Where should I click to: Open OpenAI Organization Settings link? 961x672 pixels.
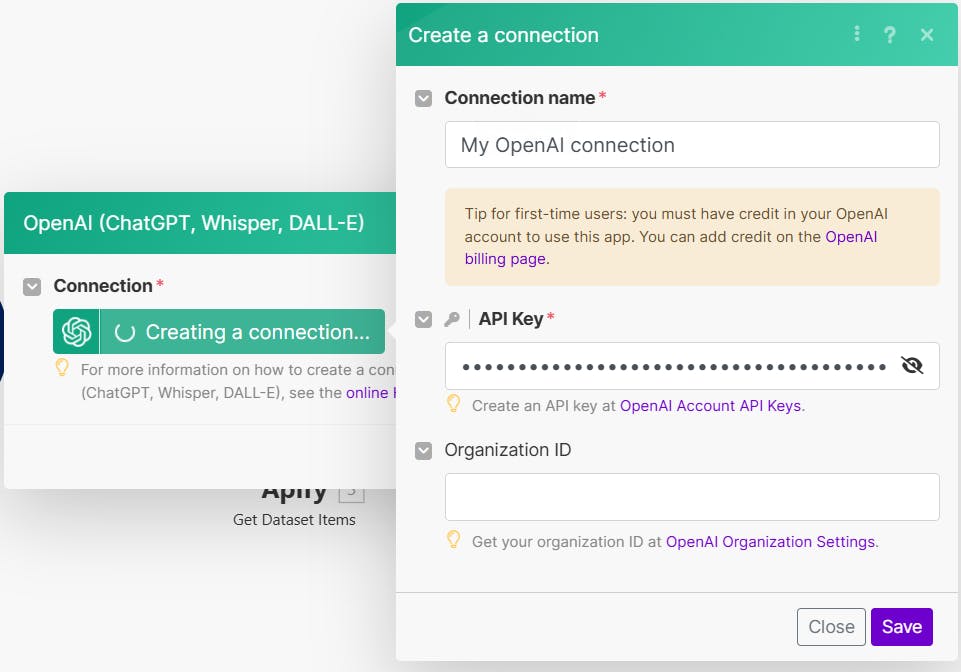pos(770,542)
